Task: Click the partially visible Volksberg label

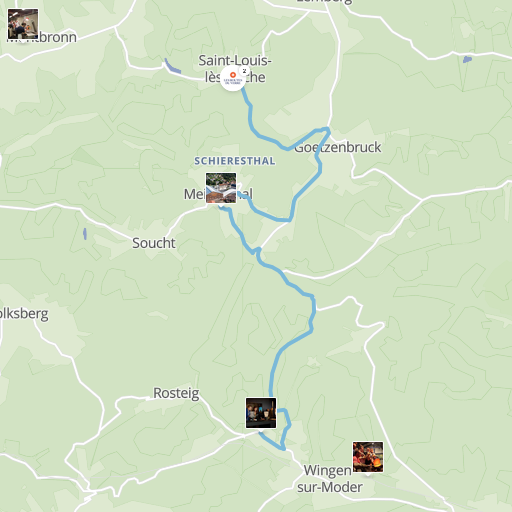Action: point(24,314)
